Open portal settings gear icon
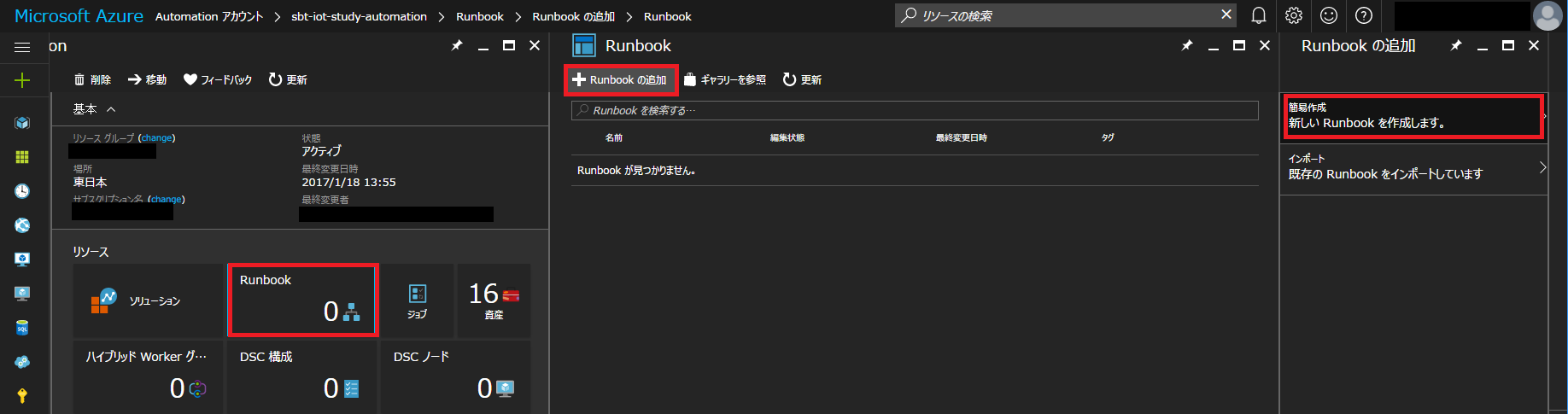This screenshot has width=1568, height=414. (x=1294, y=15)
